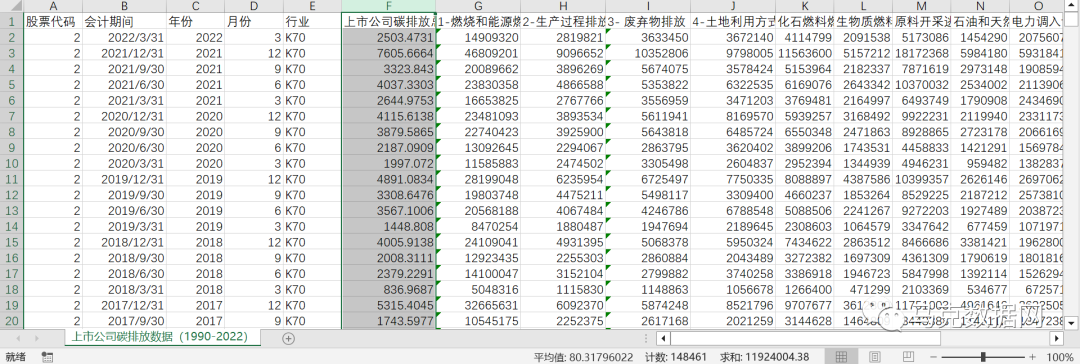The height and width of the screenshot is (364, 1080).
Task: Switch to Normal view in status bar
Action: (840, 356)
